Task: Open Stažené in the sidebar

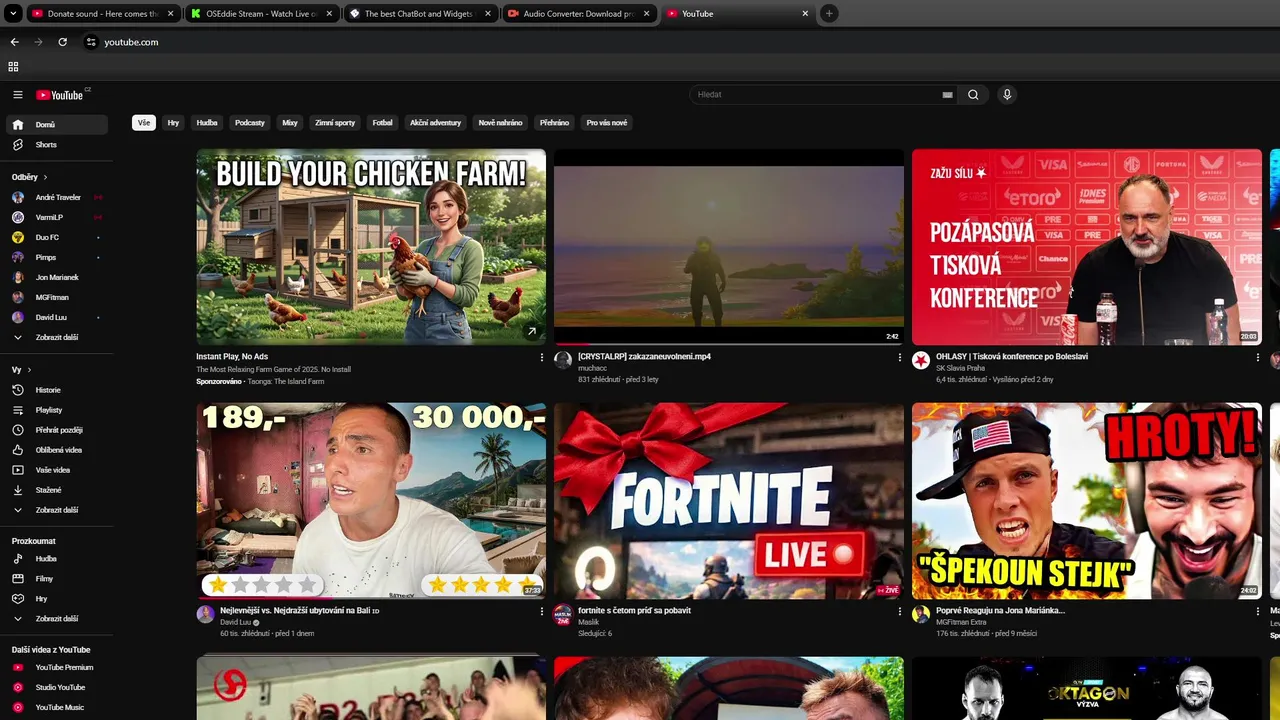Action: pos(57,490)
